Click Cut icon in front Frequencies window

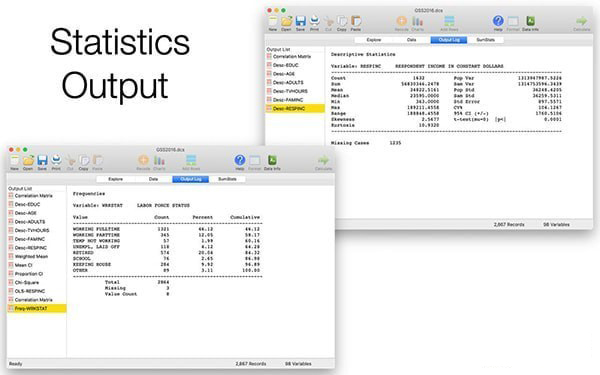70,160
